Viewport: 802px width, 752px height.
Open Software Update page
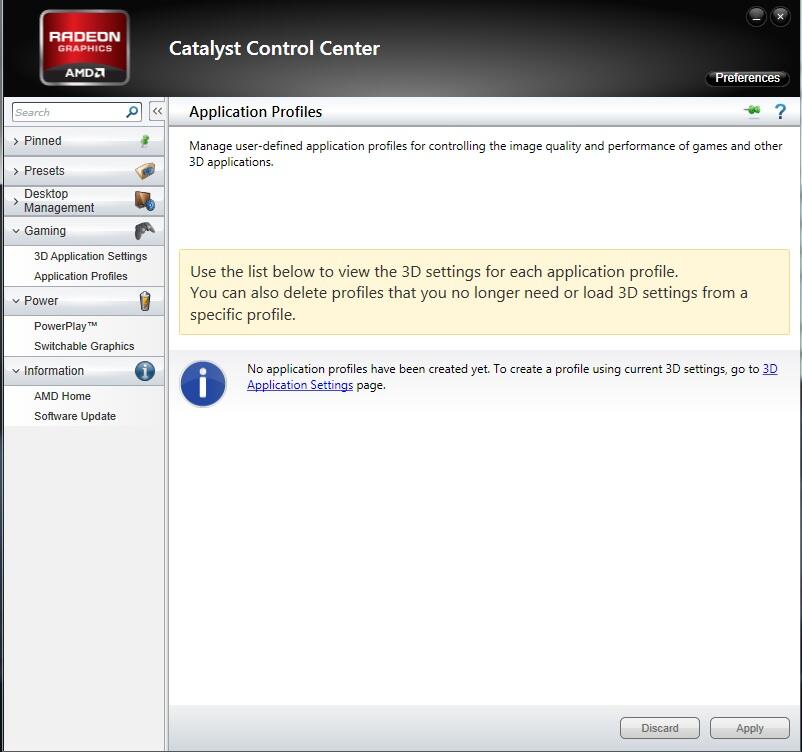click(x=75, y=416)
